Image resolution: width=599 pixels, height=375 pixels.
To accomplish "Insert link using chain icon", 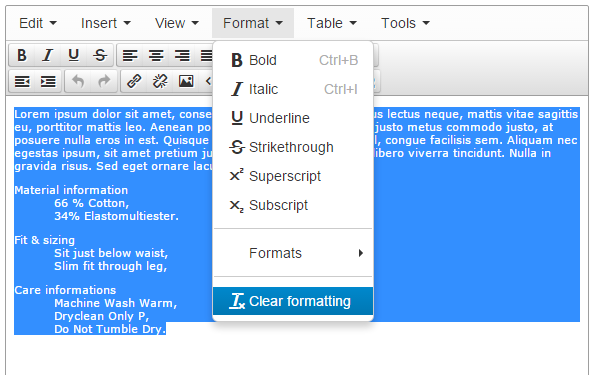I will (134, 81).
